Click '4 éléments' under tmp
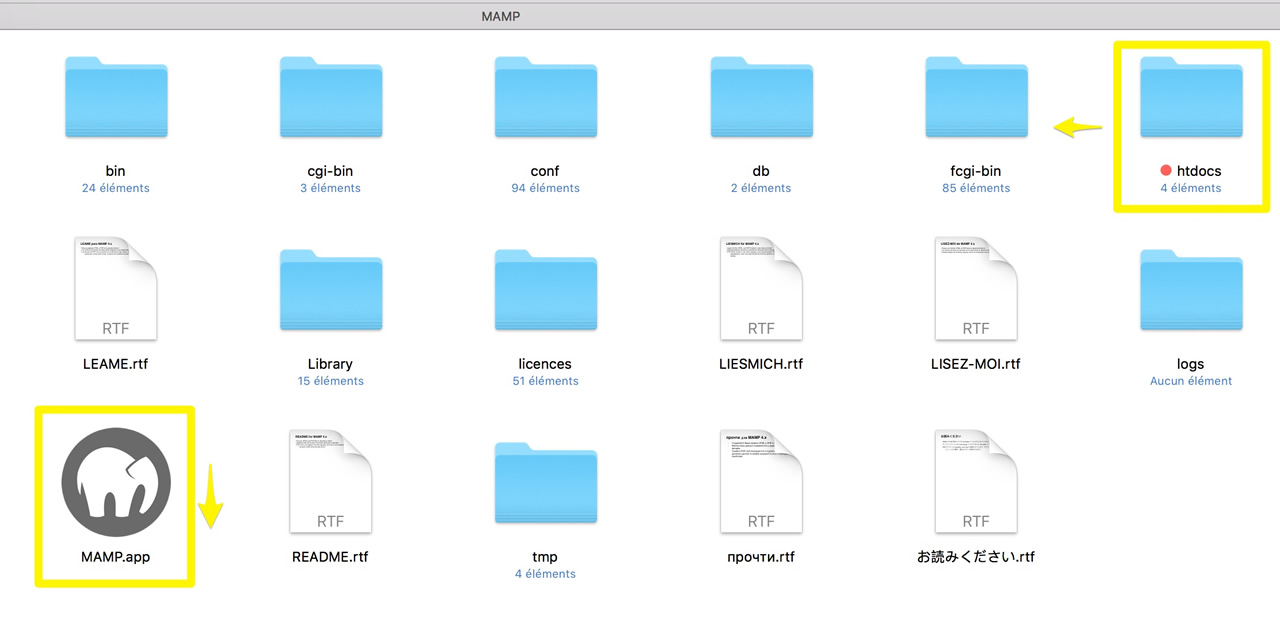This screenshot has width=1280, height=617. tap(546, 574)
